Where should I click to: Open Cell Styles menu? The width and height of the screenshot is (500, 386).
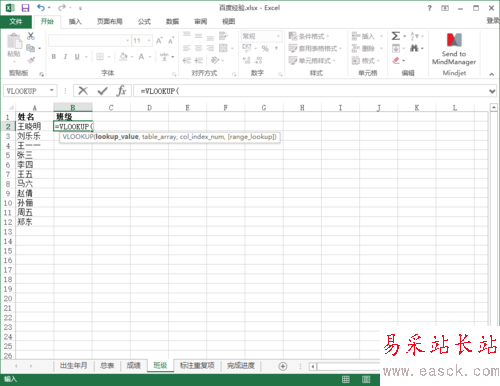click(312, 60)
